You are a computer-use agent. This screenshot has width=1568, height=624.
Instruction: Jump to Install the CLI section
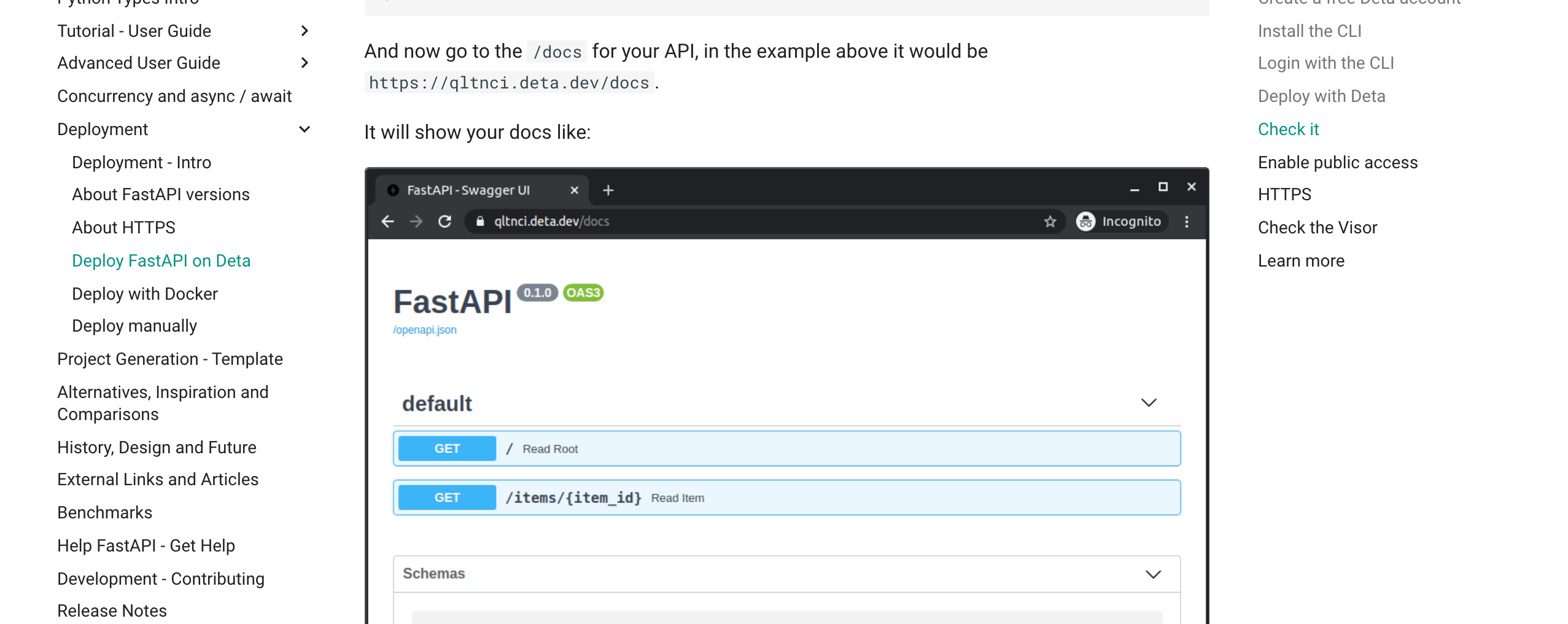coord(1309,31)
